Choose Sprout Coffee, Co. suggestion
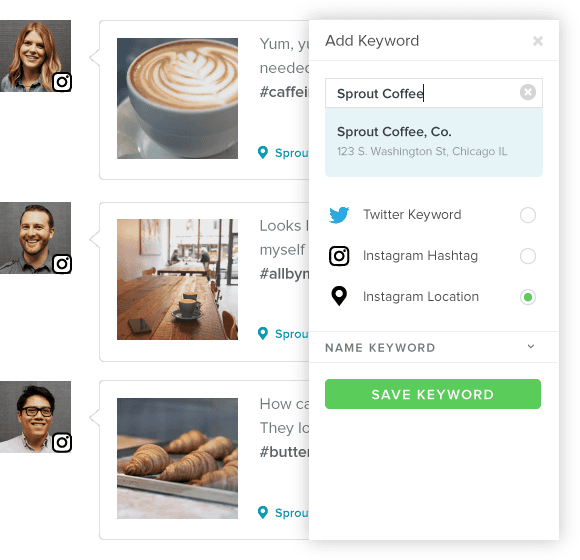Viewport: 580px width, 560px height. tap(434, 142)
